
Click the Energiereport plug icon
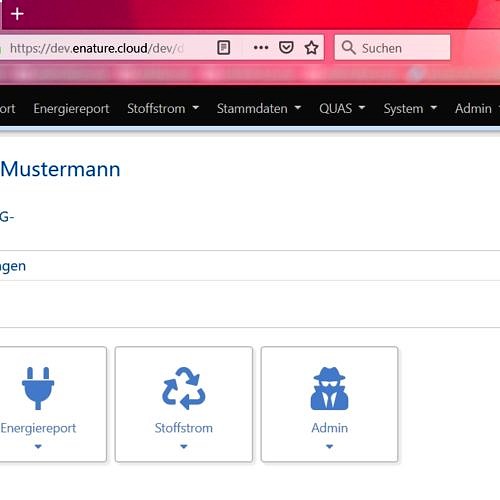tap(38, 388)
